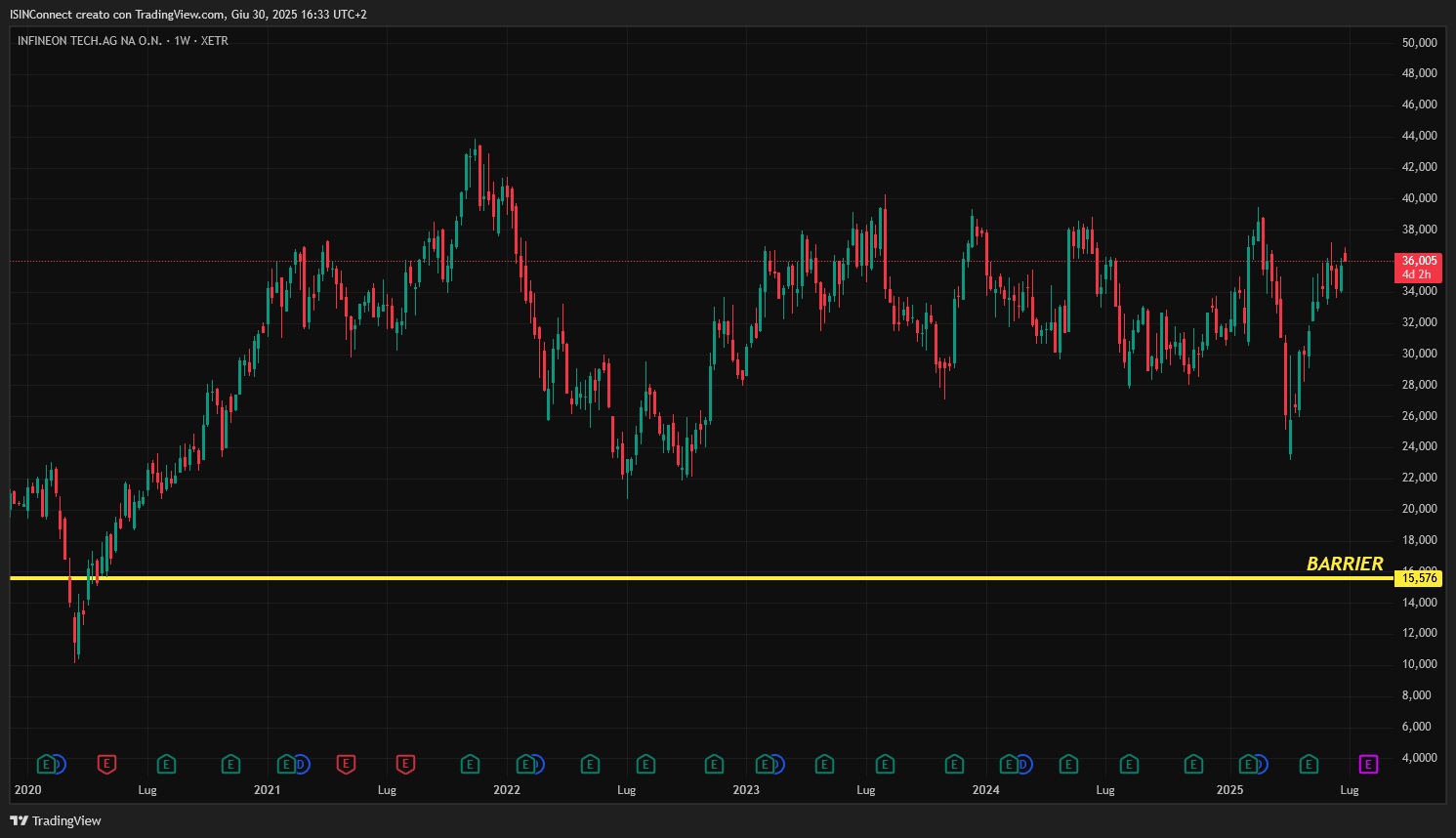Select the 10,000 price axis label
The image size is (1456, 838).
pos(1419,664)
